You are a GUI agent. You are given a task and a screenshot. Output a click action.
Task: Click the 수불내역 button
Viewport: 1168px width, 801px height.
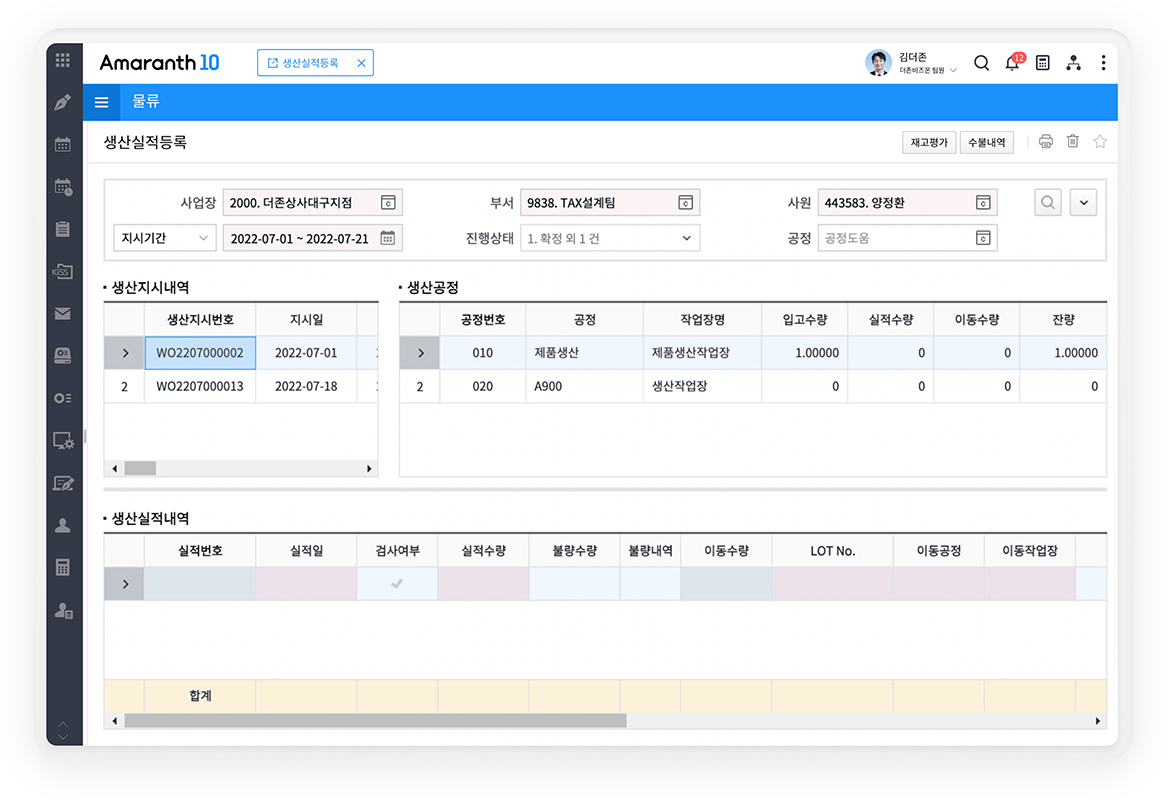point(987,142)
